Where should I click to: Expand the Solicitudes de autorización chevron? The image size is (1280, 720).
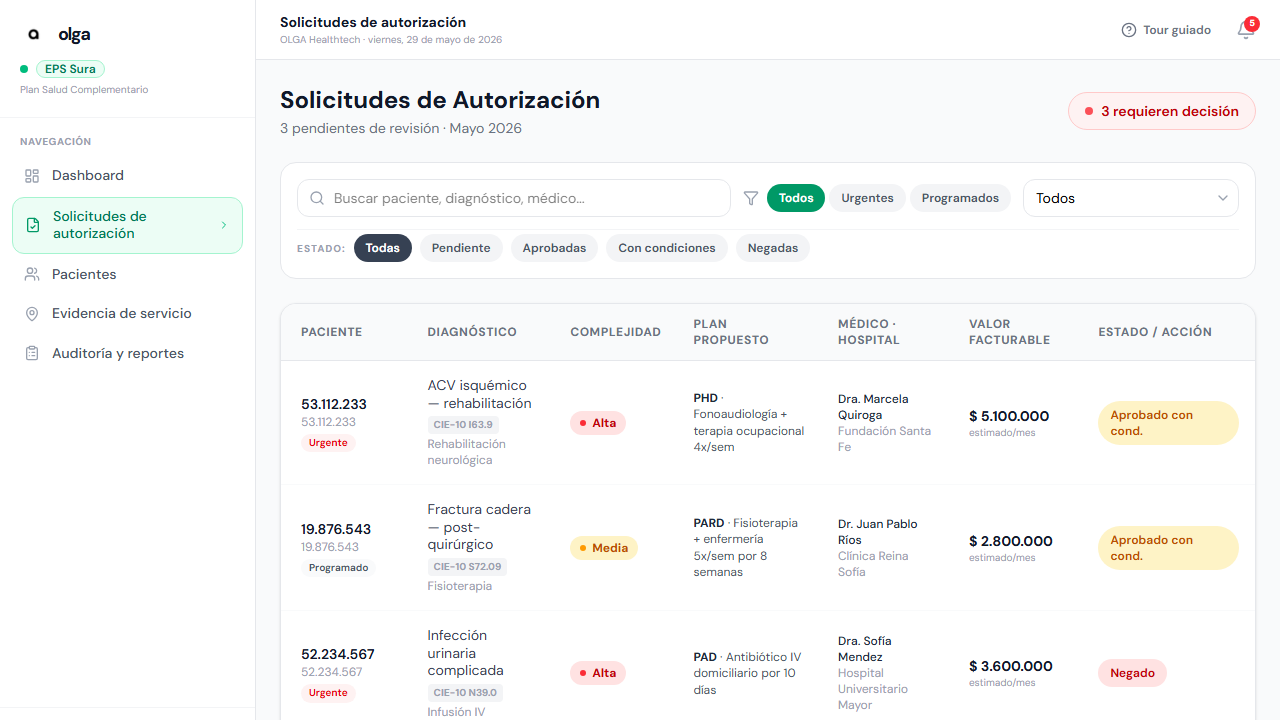click(x=224, y=225)
